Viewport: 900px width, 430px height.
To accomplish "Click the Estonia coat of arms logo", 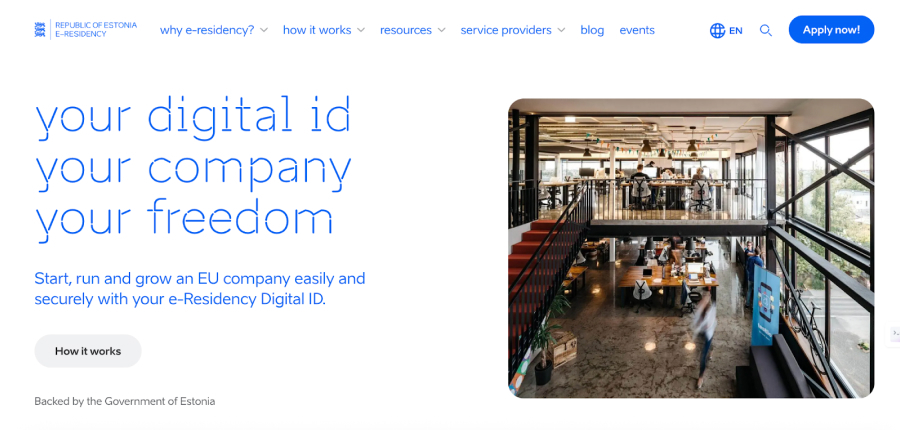I will coord(40,30).
